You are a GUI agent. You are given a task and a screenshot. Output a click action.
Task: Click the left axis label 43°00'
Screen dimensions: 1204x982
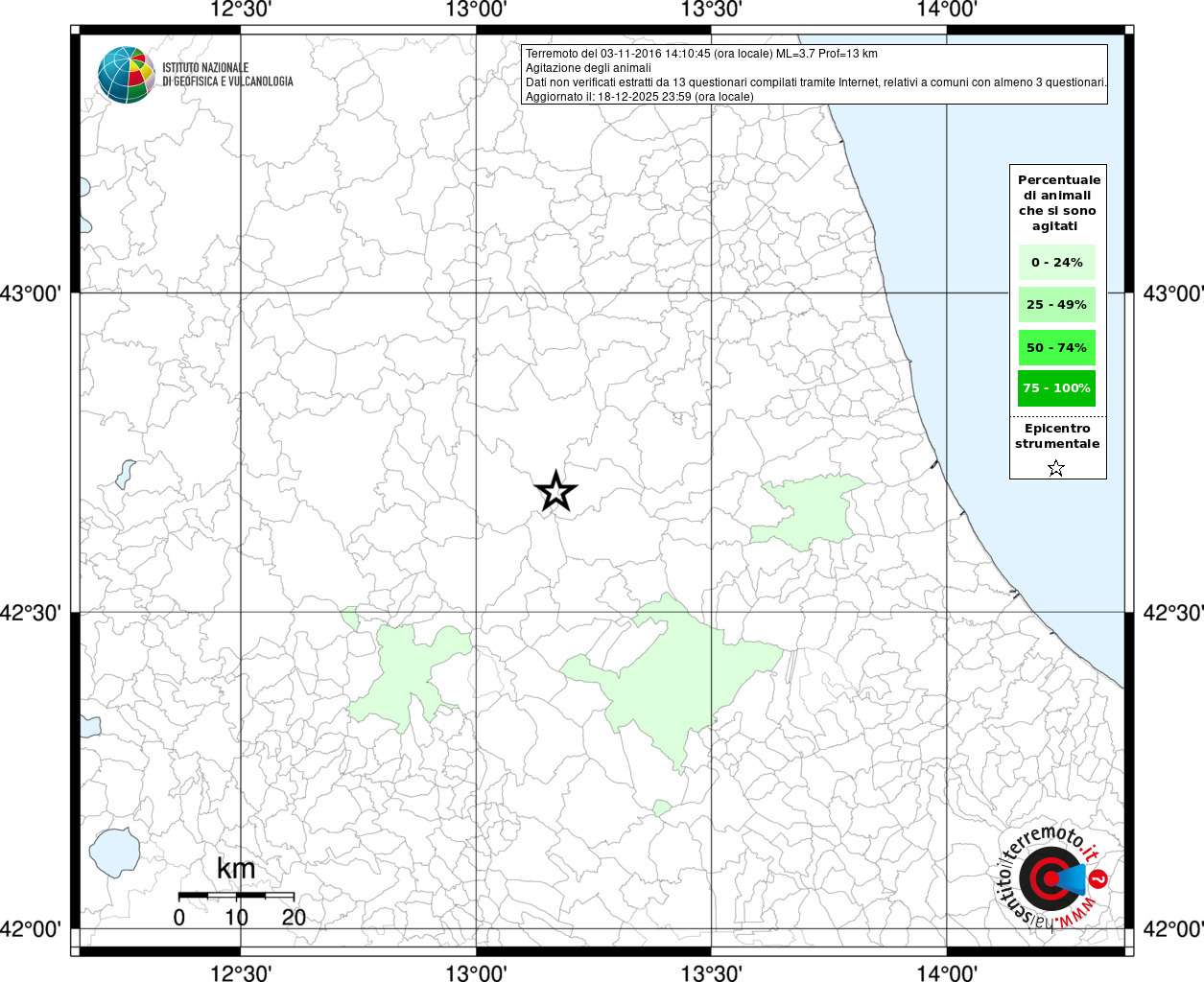coord(31,293)
